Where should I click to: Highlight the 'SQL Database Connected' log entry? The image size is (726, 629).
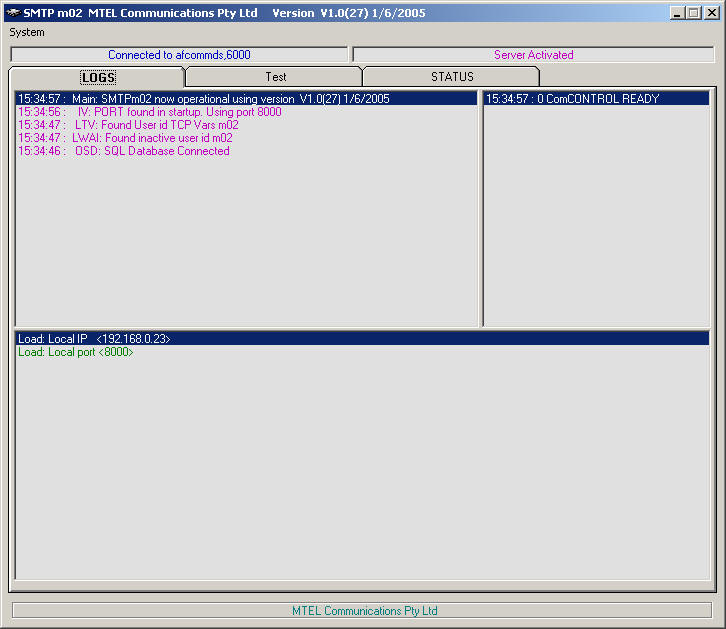click(x=124, y=151)
